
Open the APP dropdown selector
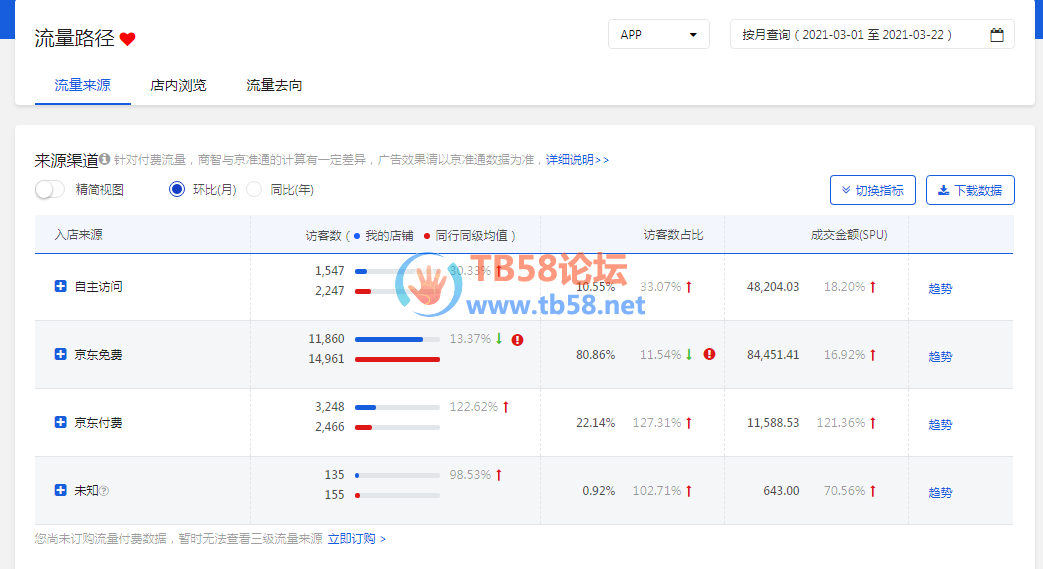[x=658, y=35]
